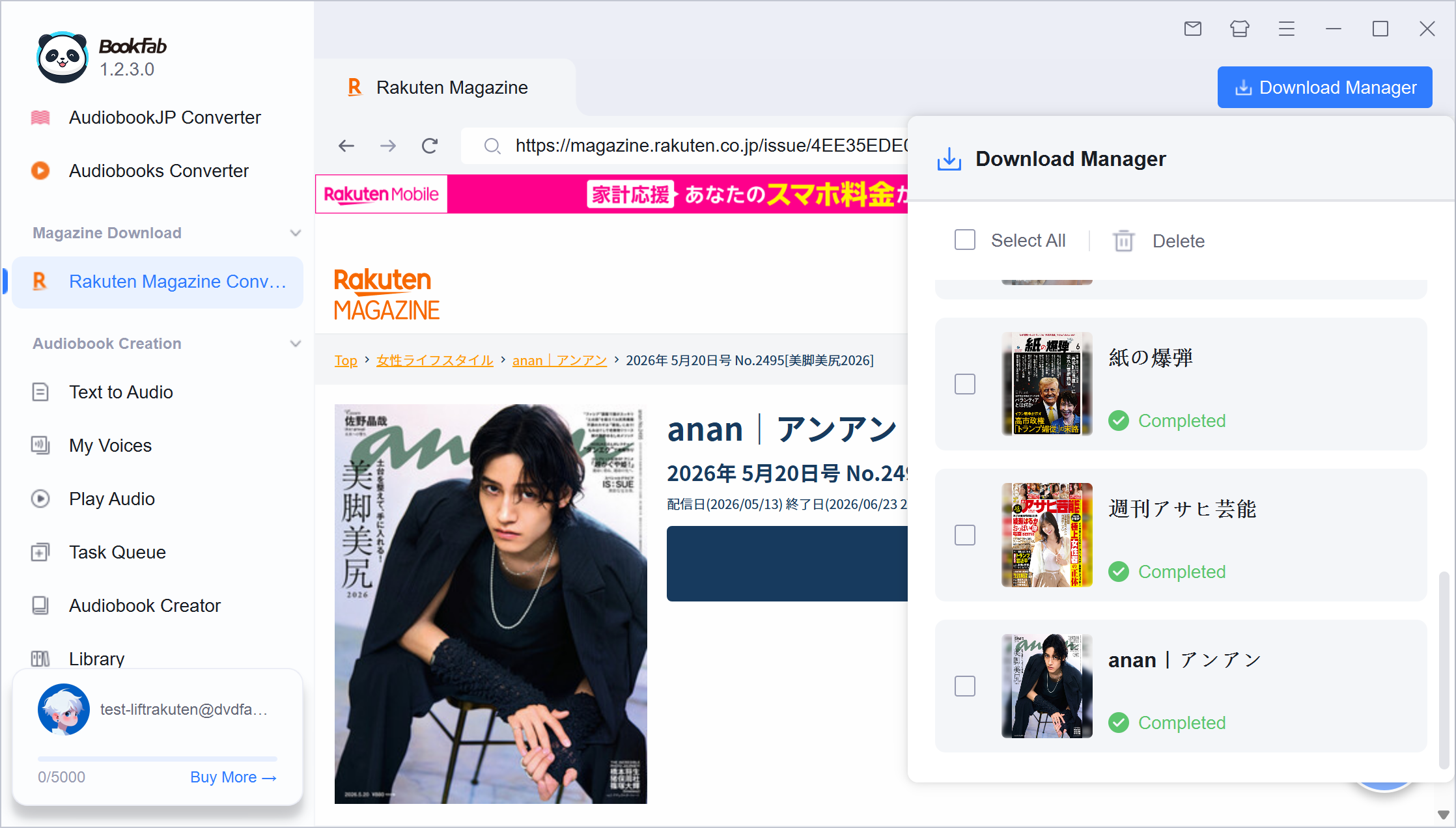Go forward in the browser
Image resolution: width=1456 pixels, height=828 pixels.
388,146
